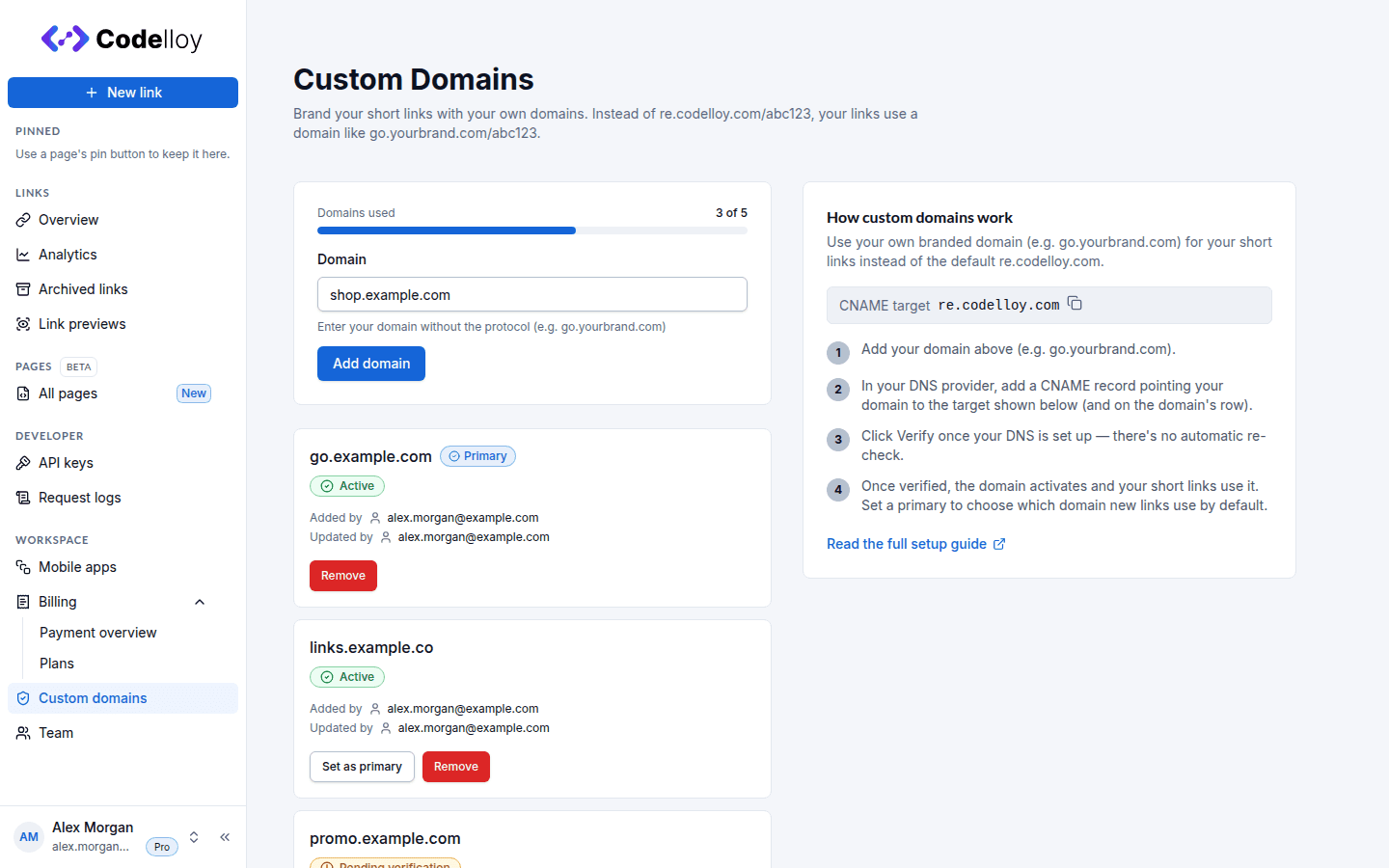Open All pages
The height and width of the screenshot is (868, 1389).
[123, 393]
